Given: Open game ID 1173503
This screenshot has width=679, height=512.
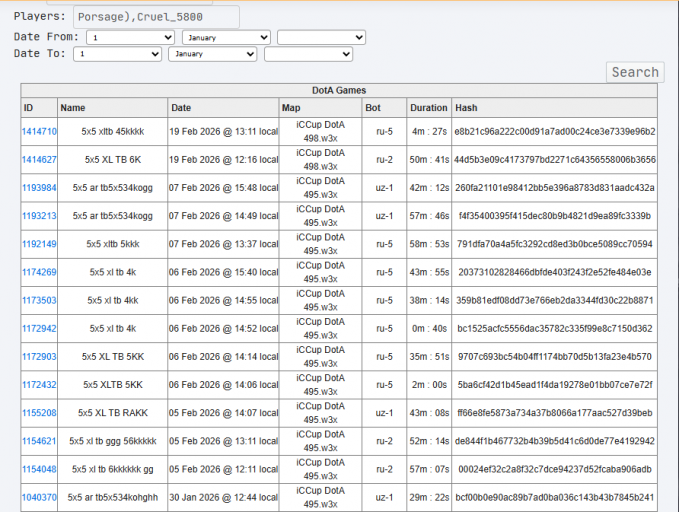Looking at the screenshot, I should coord(39,301).
